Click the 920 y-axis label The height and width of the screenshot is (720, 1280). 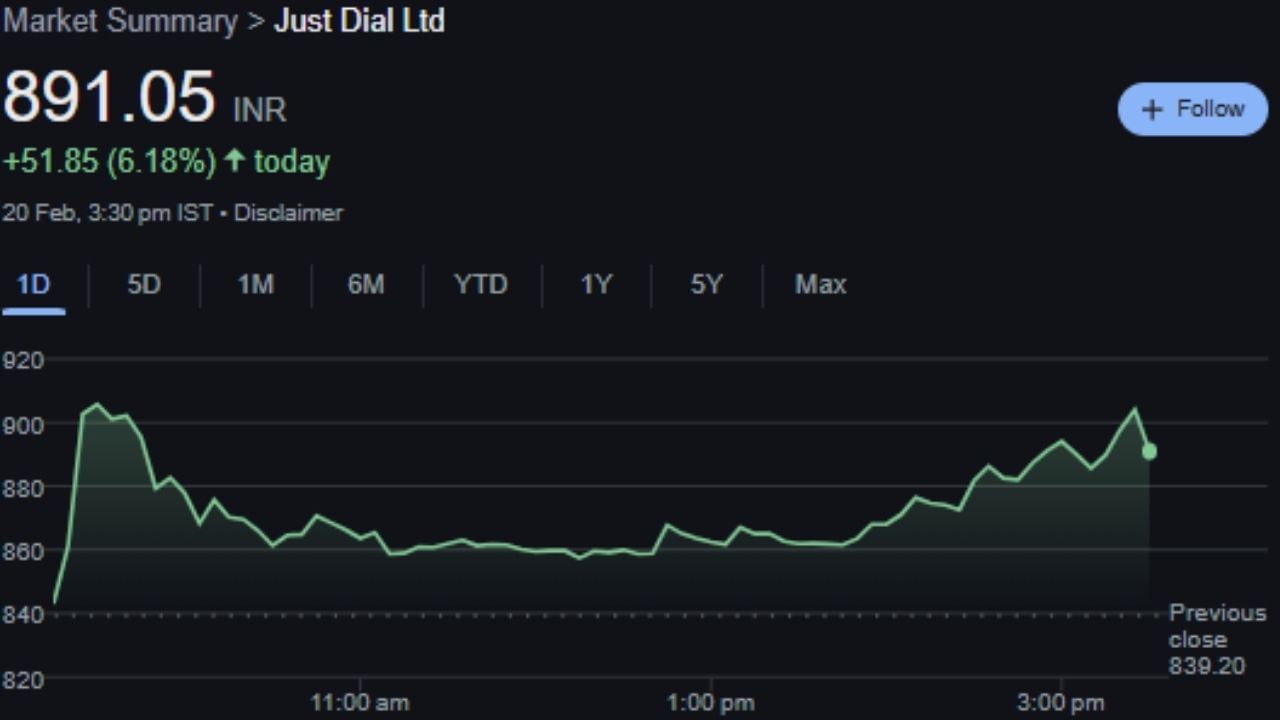[x=23, y=361]
